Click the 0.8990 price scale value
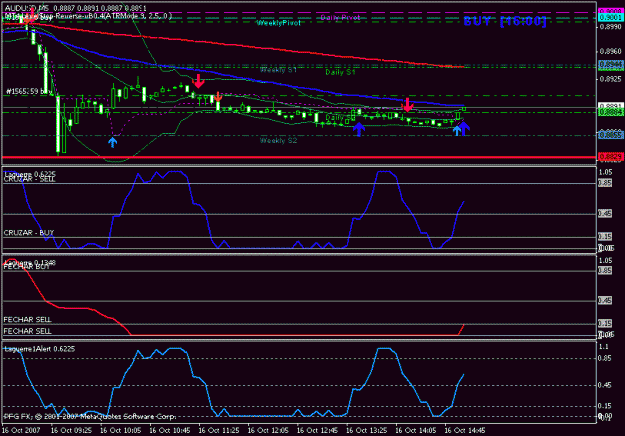Image resolution: width=625 pixels, height=436 pixels. [x=610, y=27]
